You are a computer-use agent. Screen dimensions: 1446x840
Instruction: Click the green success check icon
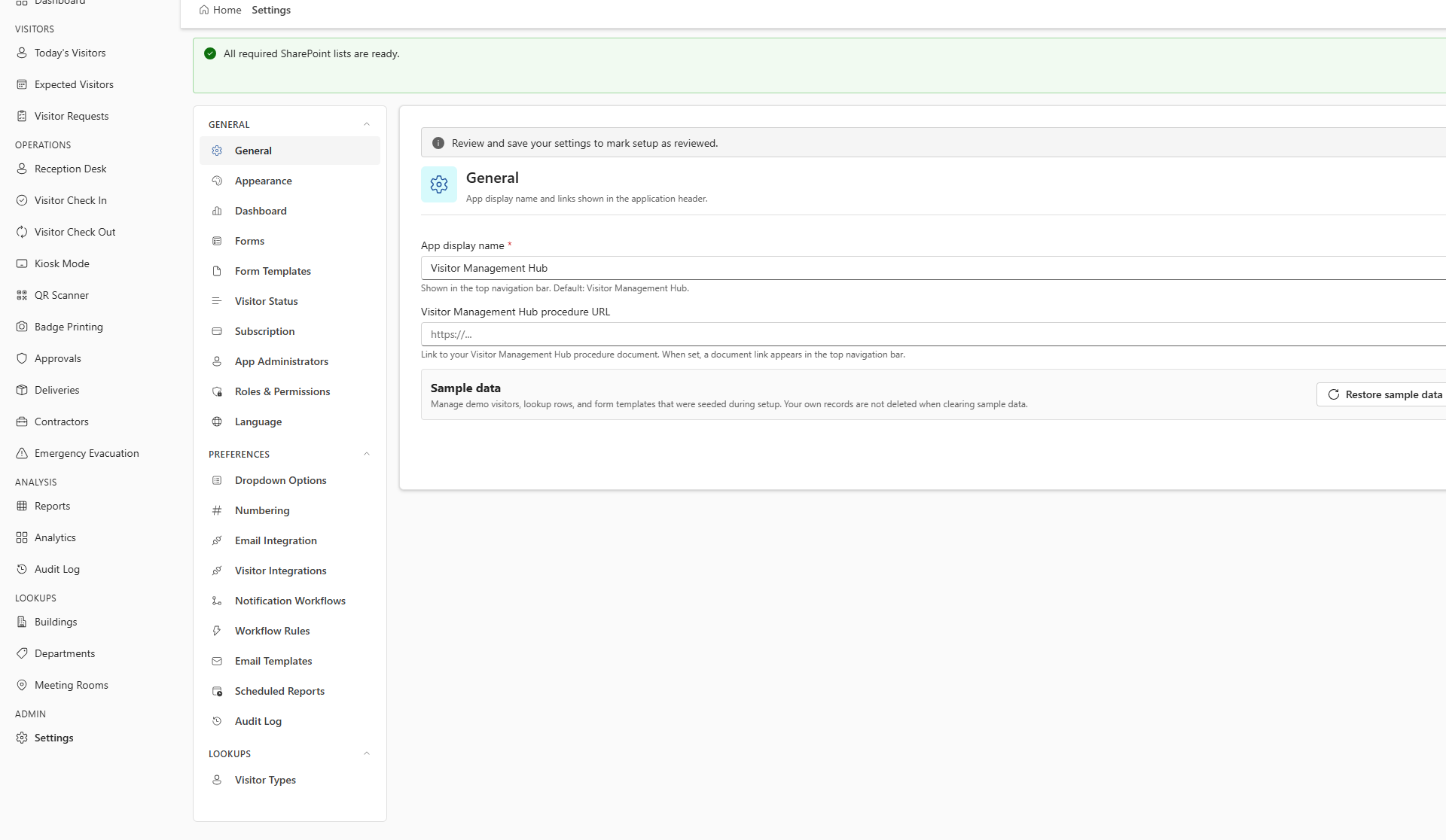click(210, 53)
